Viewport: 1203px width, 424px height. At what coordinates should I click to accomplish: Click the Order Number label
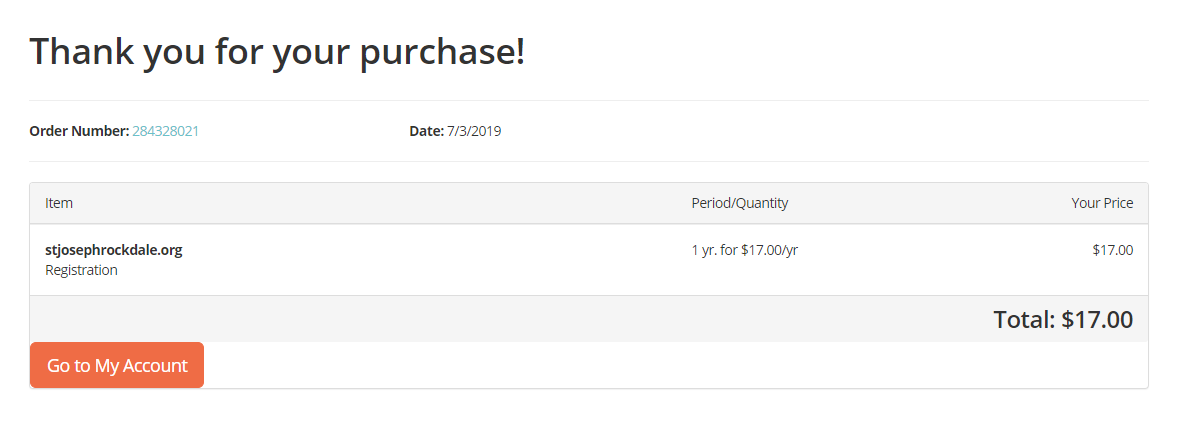point(79,131)
